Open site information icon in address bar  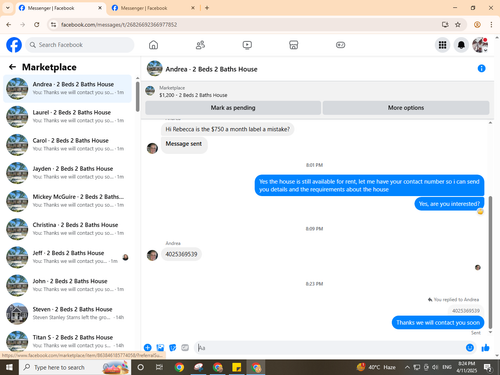pyautogui.click(x=54, y=24)
